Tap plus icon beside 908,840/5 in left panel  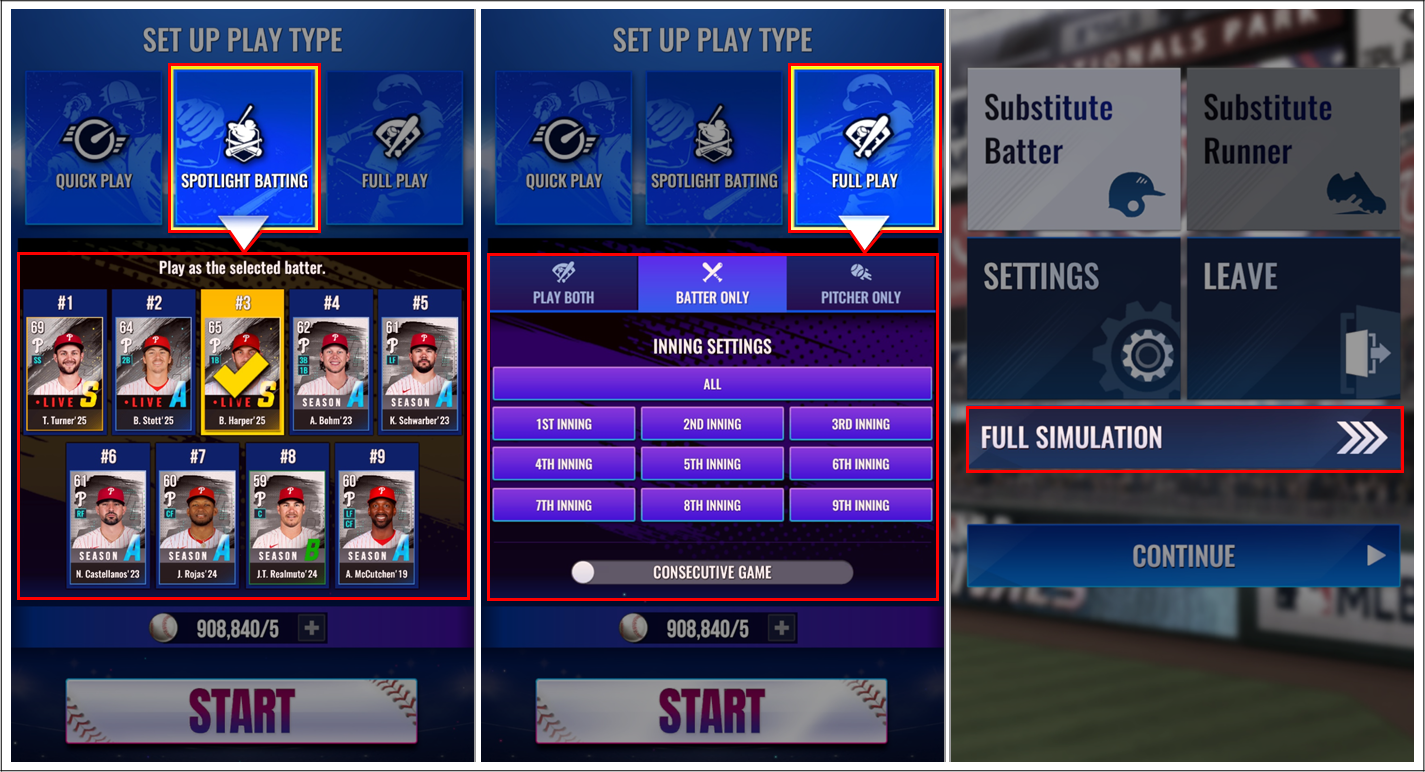point(311,628)
